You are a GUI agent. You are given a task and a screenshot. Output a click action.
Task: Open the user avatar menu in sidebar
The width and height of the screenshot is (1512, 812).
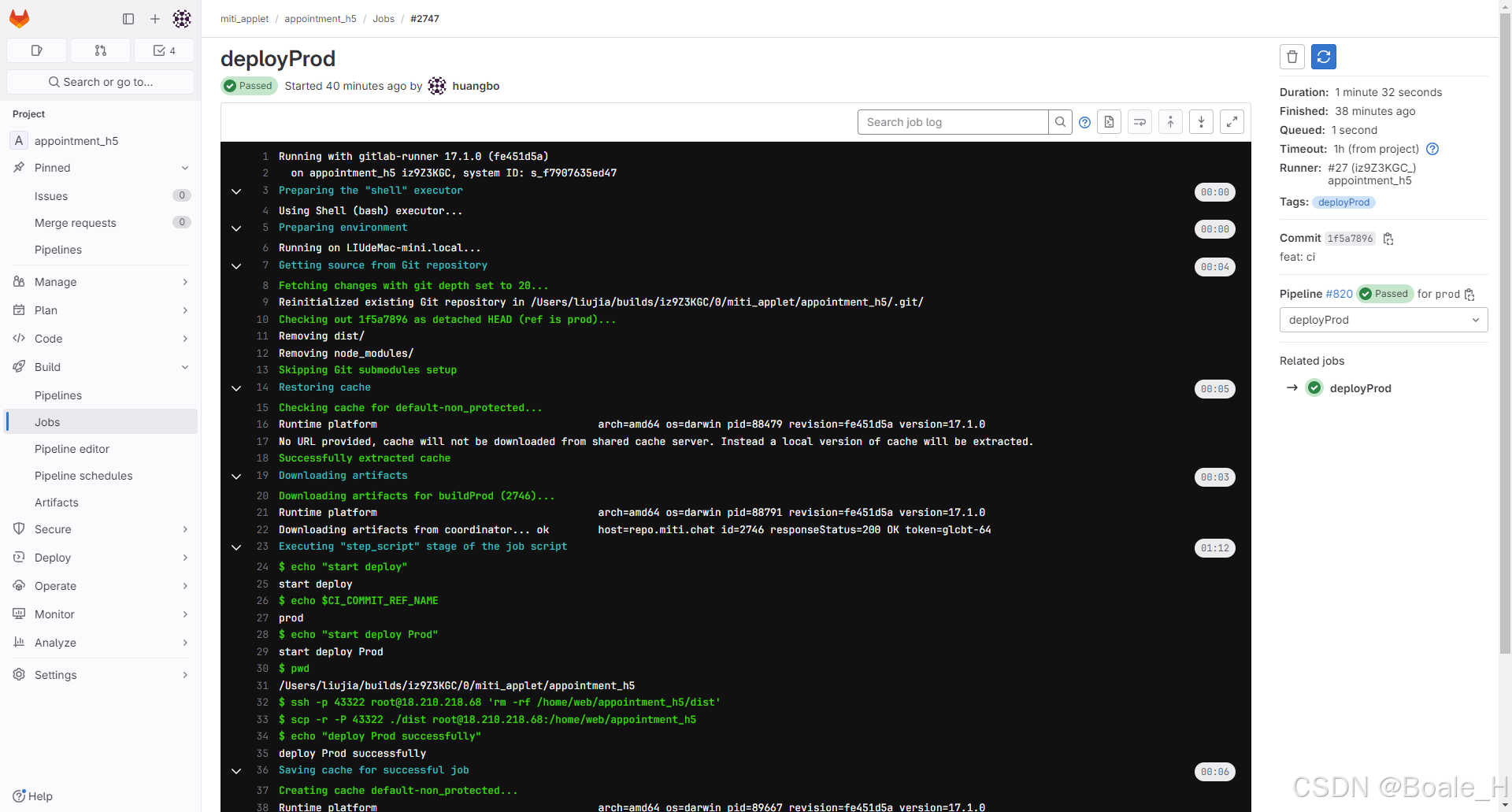pos(182,18)
